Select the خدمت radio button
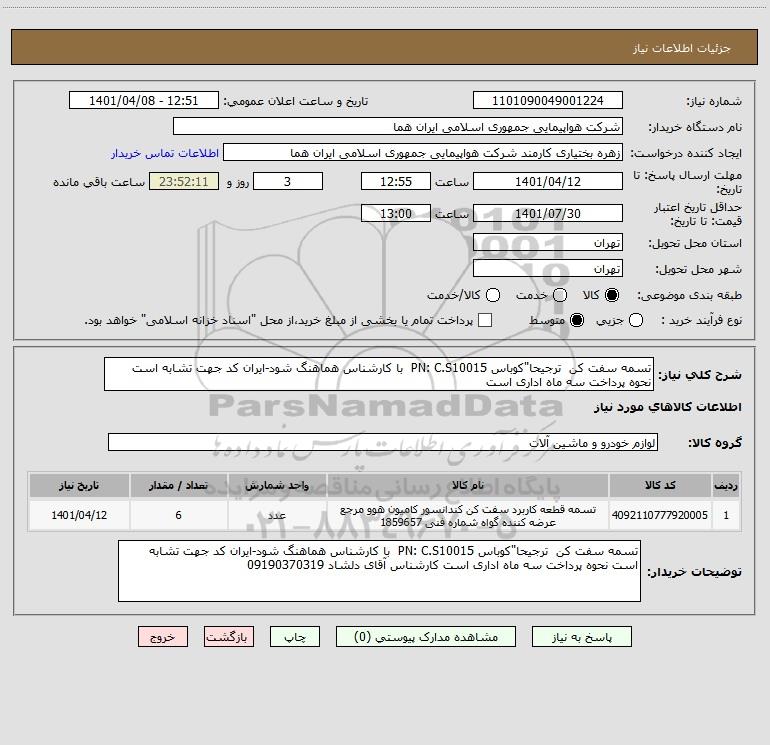The width and height of the screenshot is (770, 745). (560, 295)
